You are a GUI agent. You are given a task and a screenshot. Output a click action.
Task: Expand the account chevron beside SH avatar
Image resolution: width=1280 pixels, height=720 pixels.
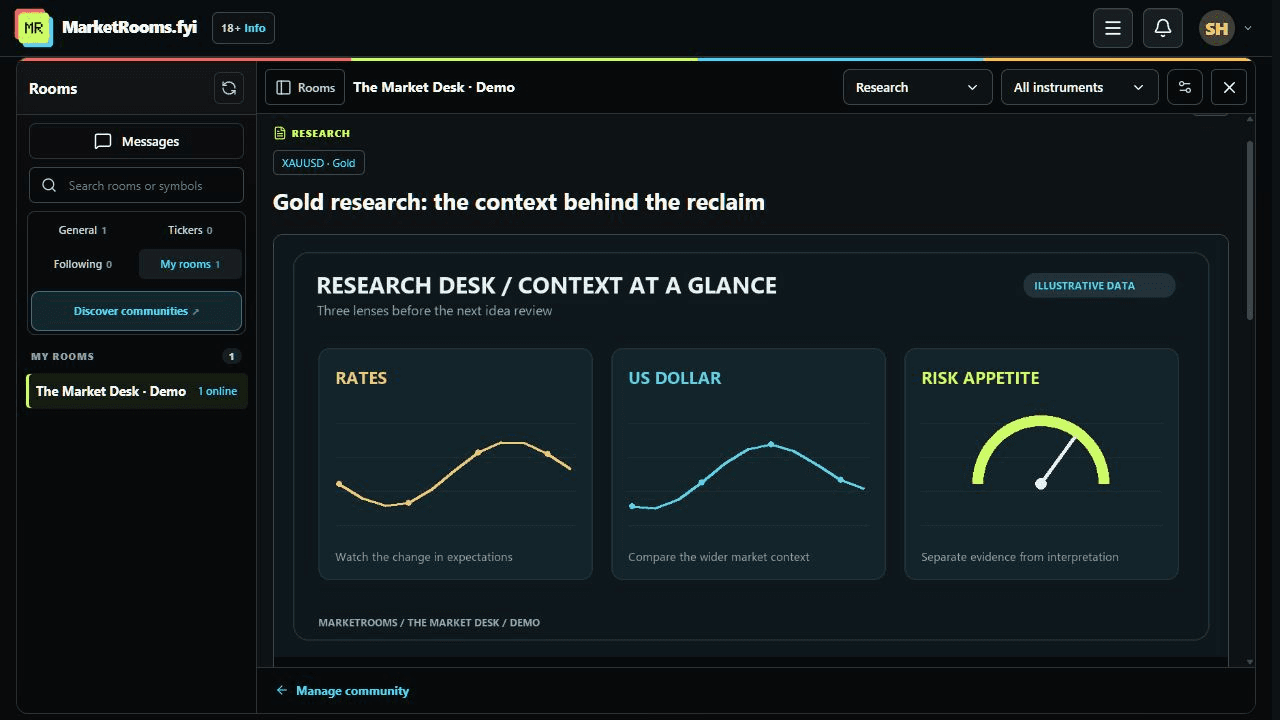(1248, 28)
